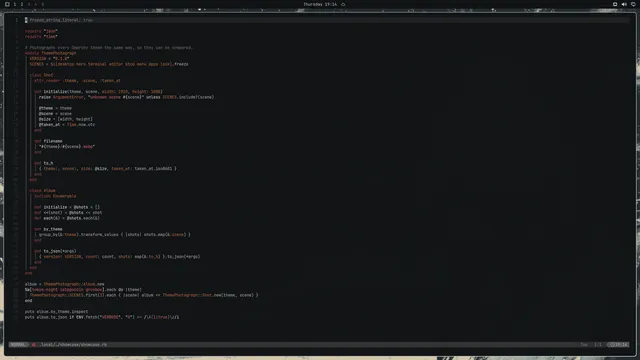Screen dimensions: 640x360
Task: Click the line number 1 in the gutter
Action: 16,20
